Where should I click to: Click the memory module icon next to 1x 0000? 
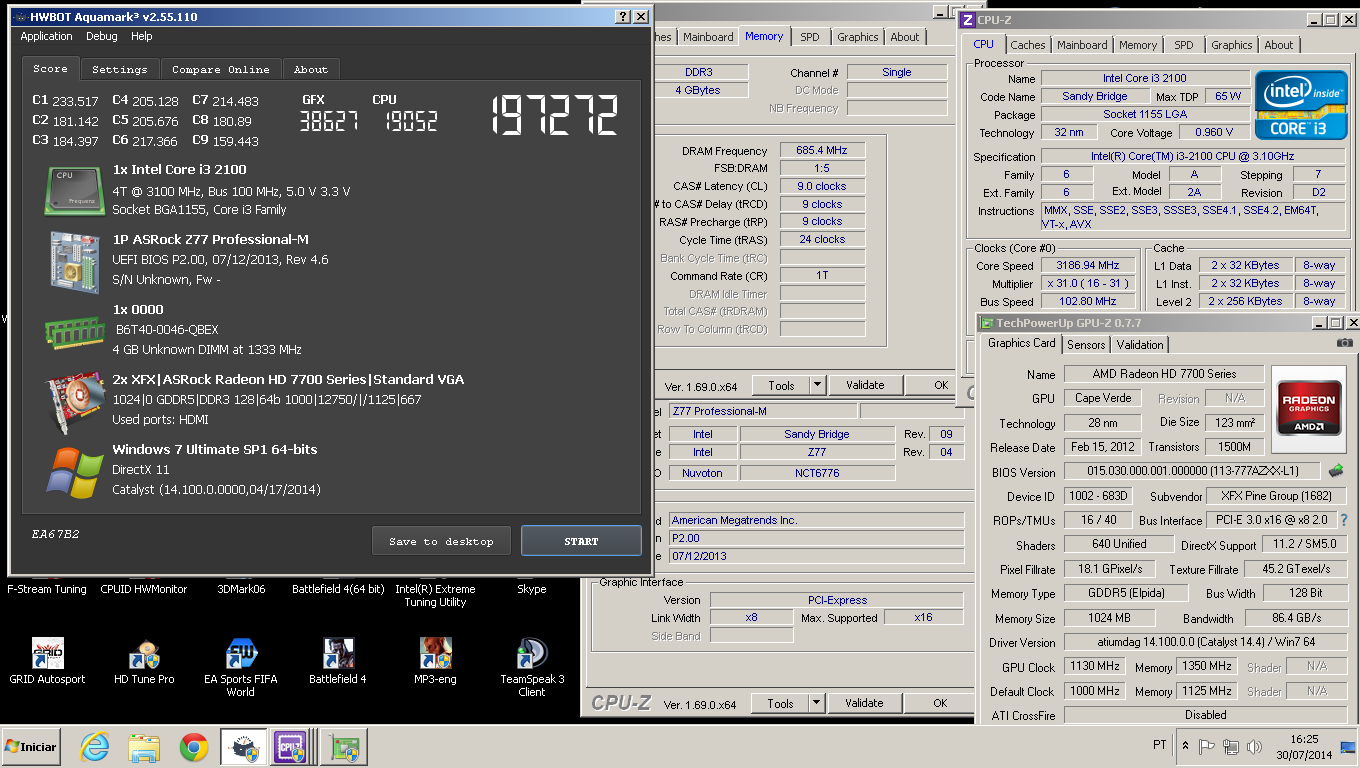[74, 331]
